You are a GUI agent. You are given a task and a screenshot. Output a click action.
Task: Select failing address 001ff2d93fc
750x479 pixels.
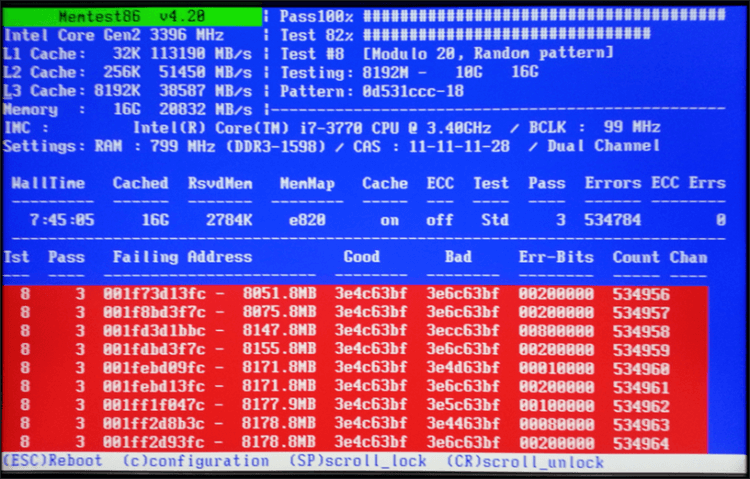click(154, 442)
